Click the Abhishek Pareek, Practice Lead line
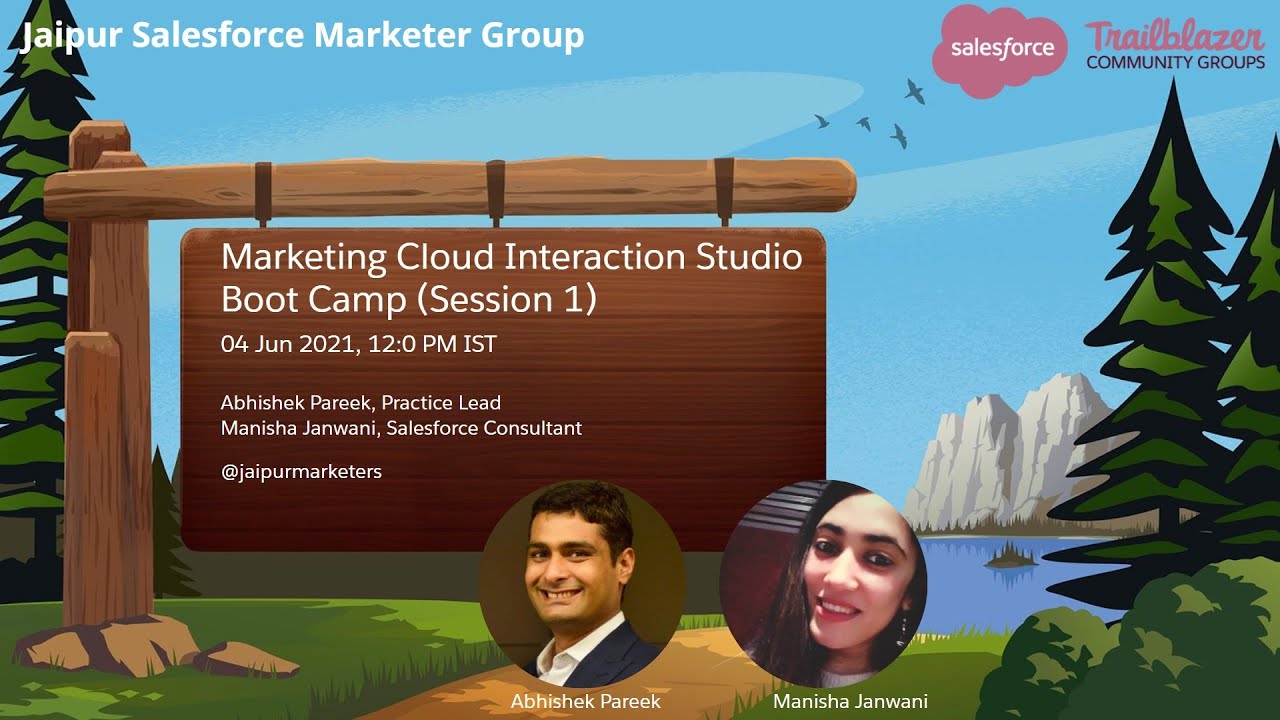The height and width of the screenshot is (720, 1280). pos(361,403)
